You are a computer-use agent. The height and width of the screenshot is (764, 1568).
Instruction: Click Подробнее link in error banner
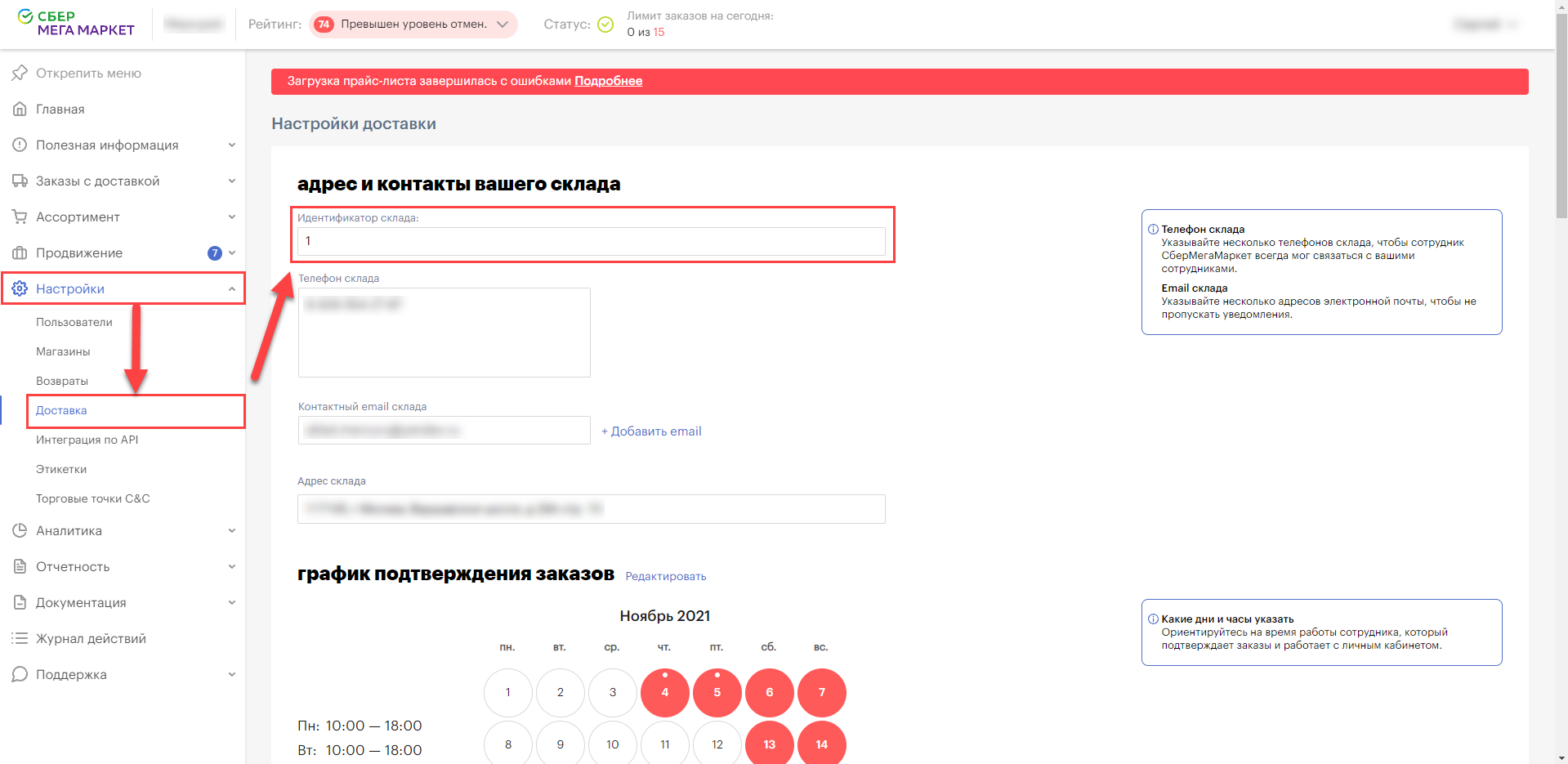tap(608, 81)
